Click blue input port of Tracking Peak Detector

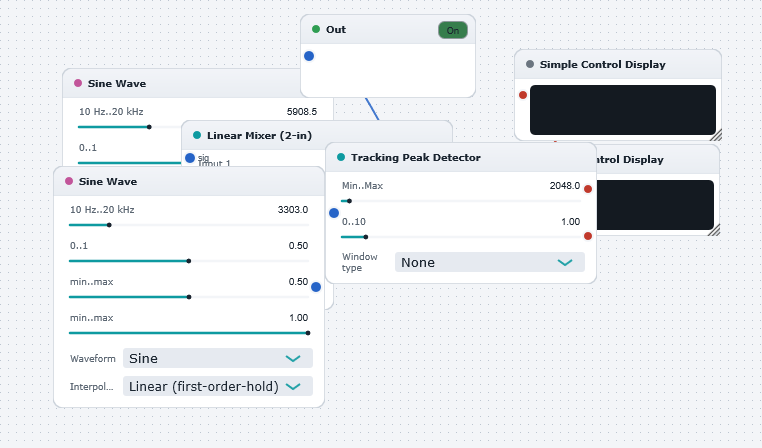(x=334, y=213)
